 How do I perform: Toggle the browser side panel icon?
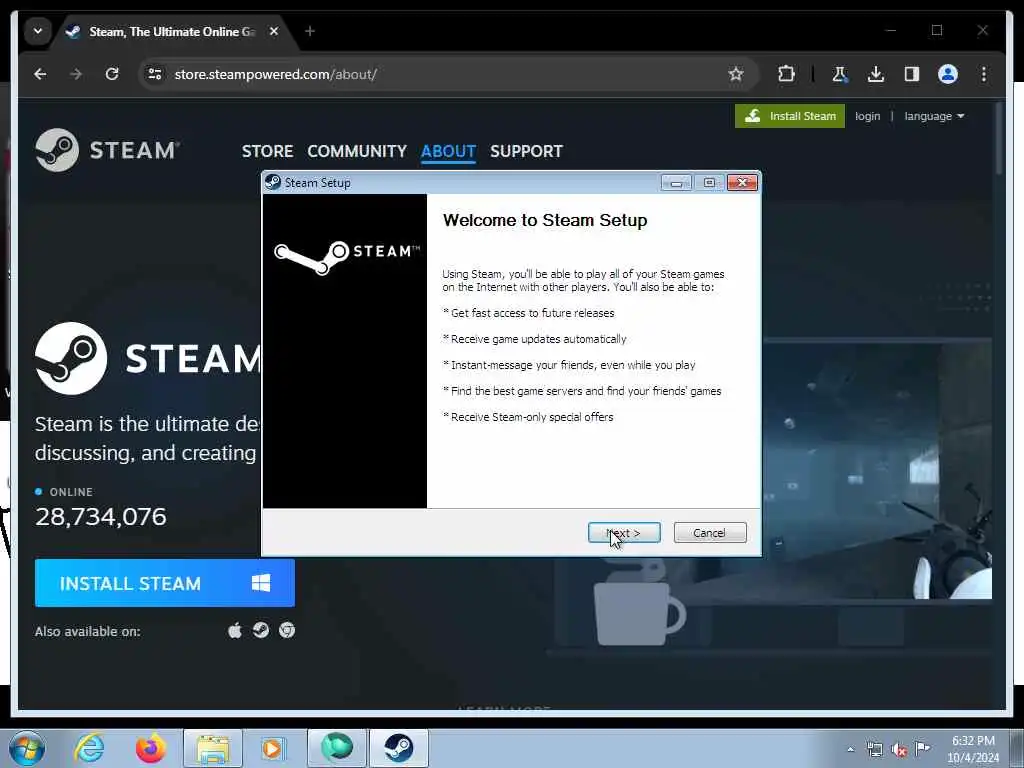click(912, 74)
